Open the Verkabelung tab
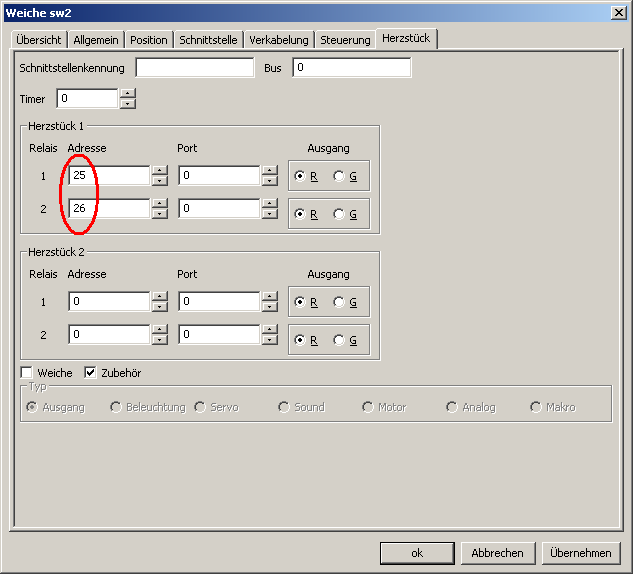The height and width of the screenshot is (574, 633). point(279,40)
